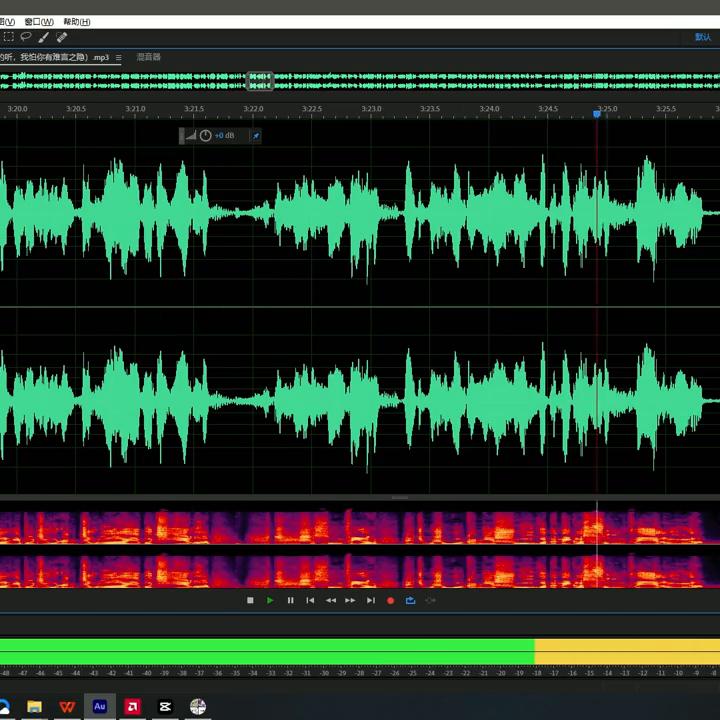Switch to the 混音器 mixer tab
The image size is (720, 720).
tap(148, 57)
